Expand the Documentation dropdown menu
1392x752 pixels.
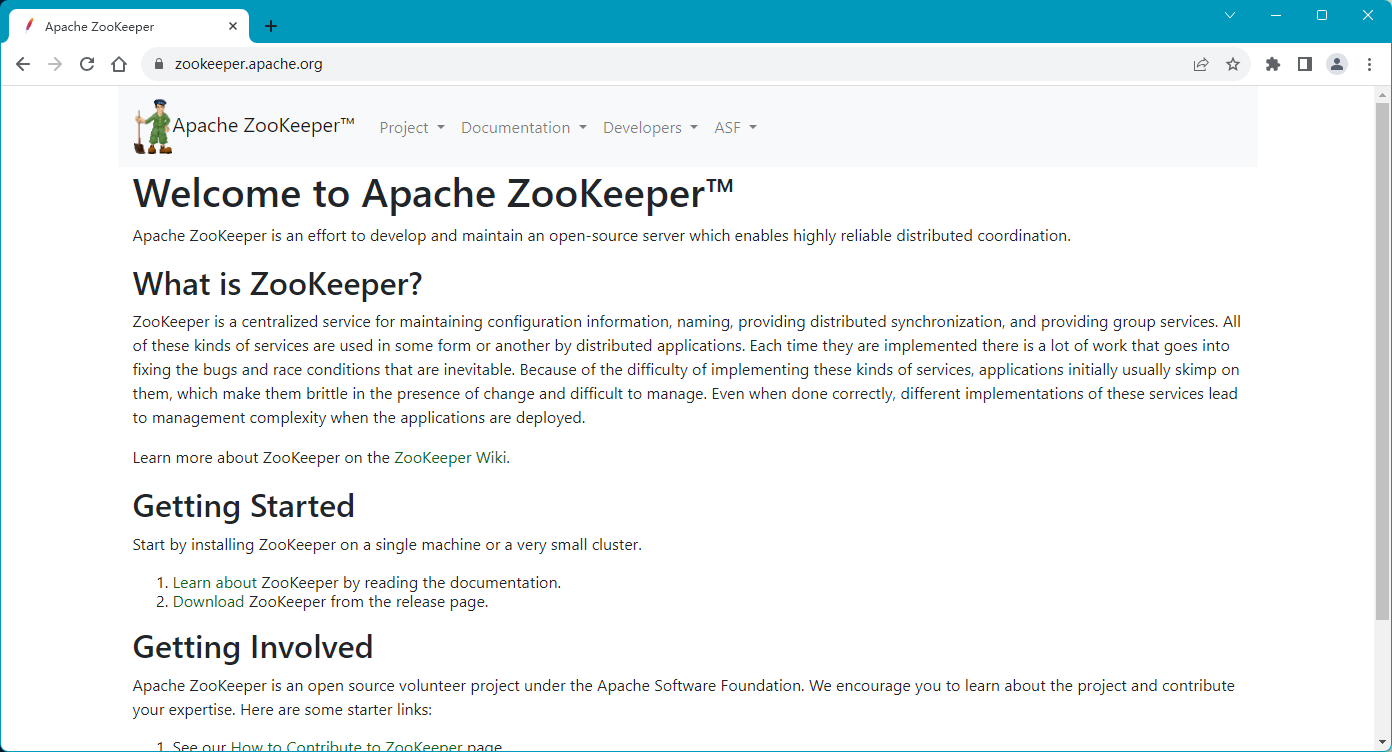click(524, 128)
